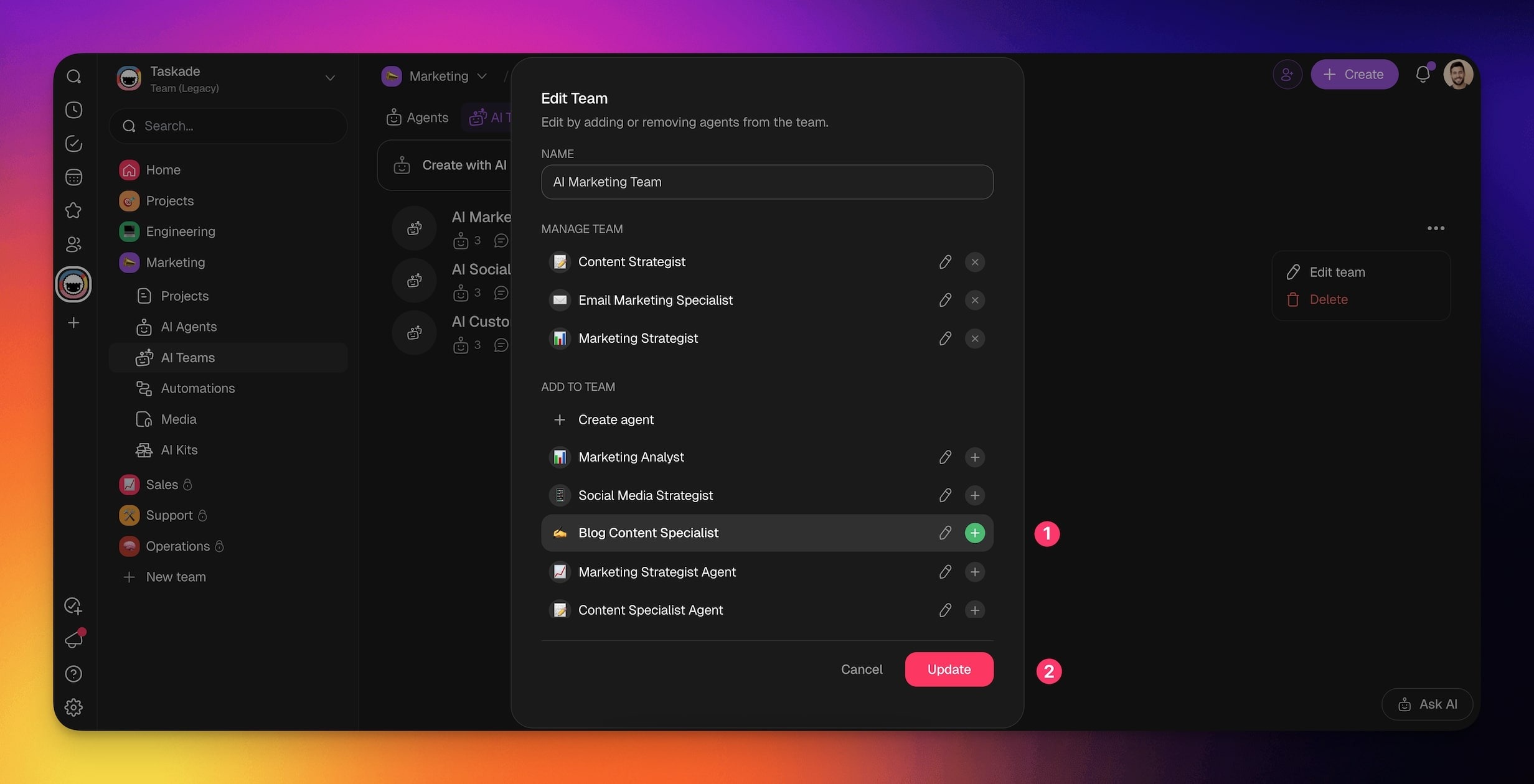Screen dimensions: 1534x784
Task: Click the help question mark icon
Action: (x=73, y=674)
